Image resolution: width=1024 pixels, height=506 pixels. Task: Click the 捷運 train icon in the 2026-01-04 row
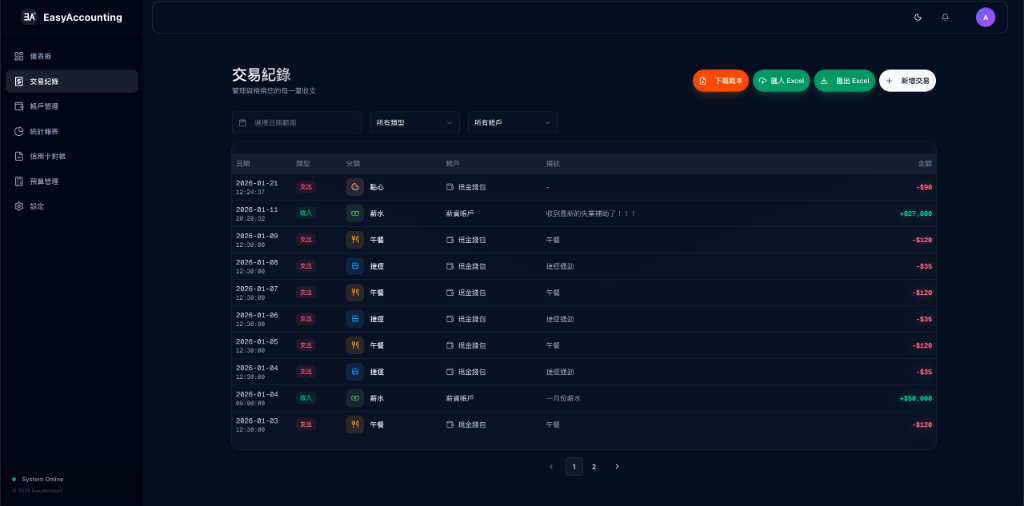[x=355, y=372]
